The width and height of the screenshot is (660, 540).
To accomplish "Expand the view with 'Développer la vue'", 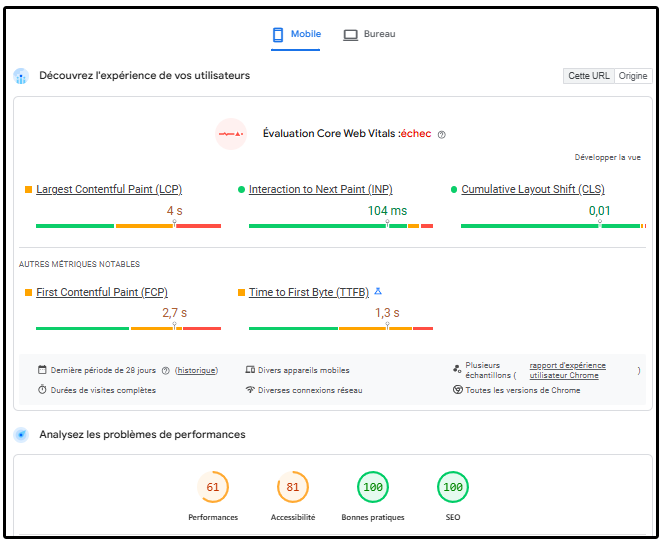I will (x=607, y=157).
